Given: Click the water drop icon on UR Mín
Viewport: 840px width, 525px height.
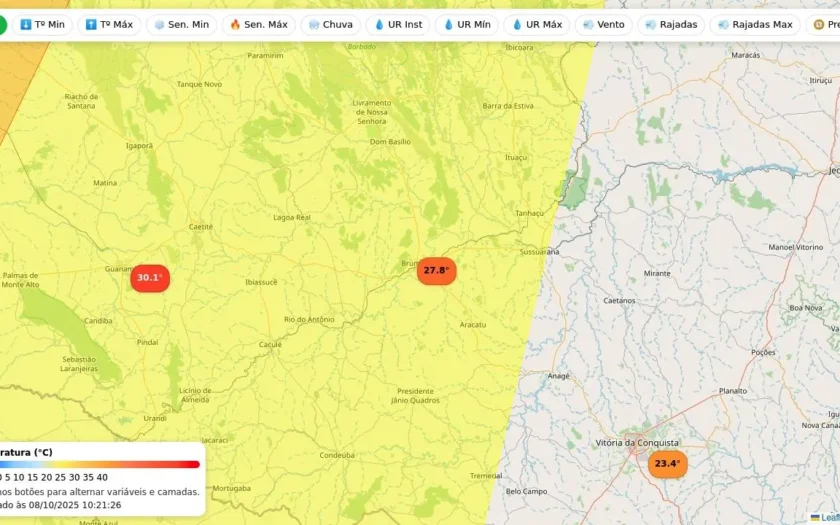Looking at the screenshot, I should [448, 25].
